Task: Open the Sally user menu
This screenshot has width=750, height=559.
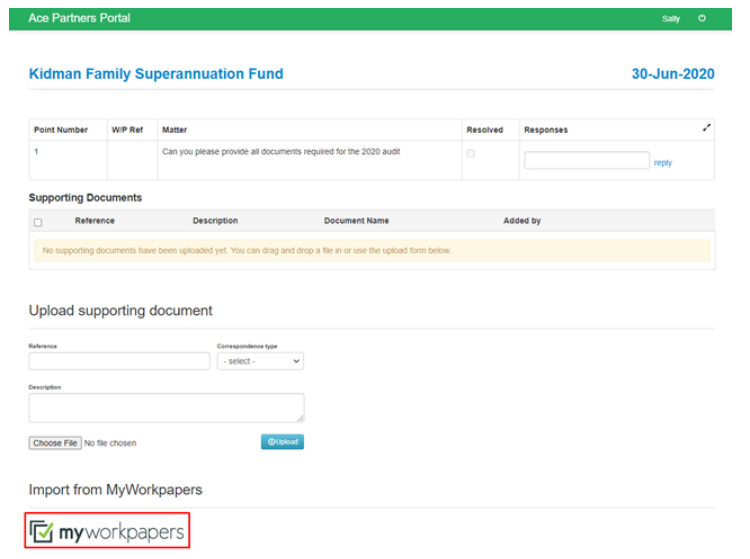Action: click(670, 19)
